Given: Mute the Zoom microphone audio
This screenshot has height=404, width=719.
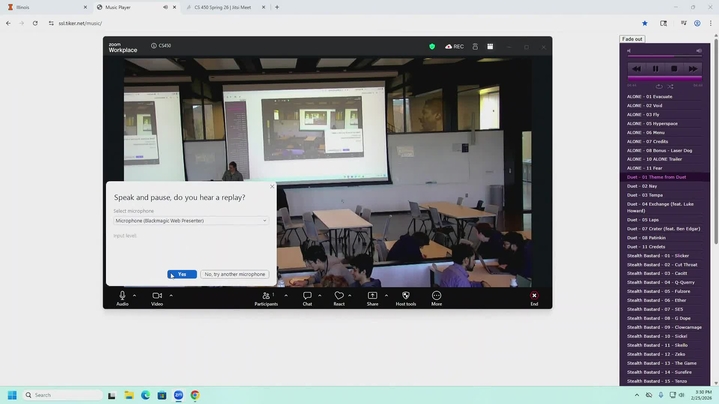Looking at the screenshot, I should pos(122,296).
